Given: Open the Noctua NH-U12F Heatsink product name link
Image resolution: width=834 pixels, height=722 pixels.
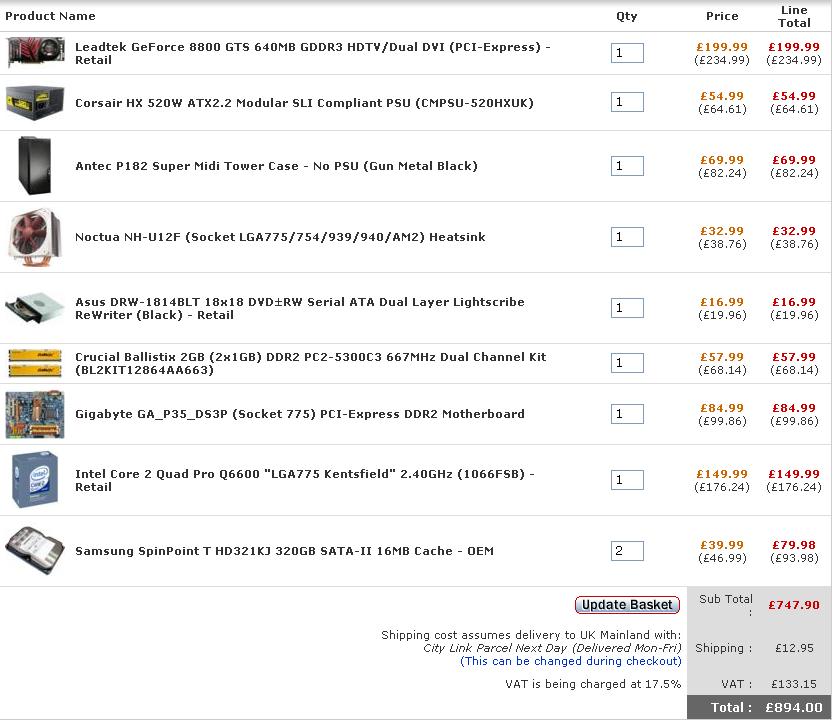Looking at the screenshot, I should tap(280, 237).
